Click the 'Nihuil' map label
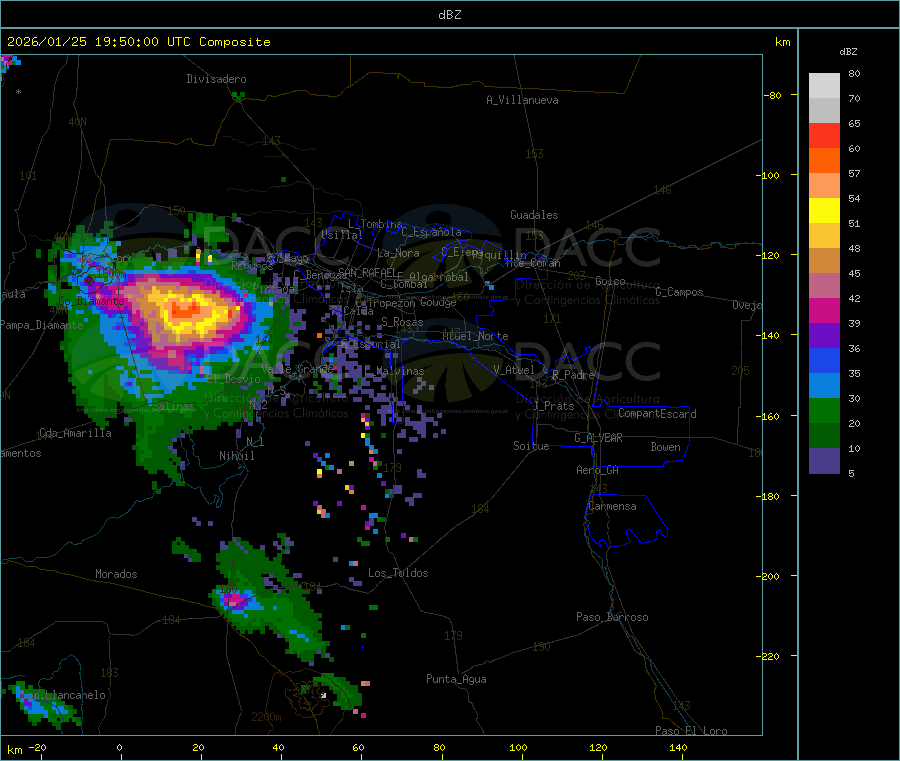The height and width of the screenshot is (761, 900). (237, 456)
